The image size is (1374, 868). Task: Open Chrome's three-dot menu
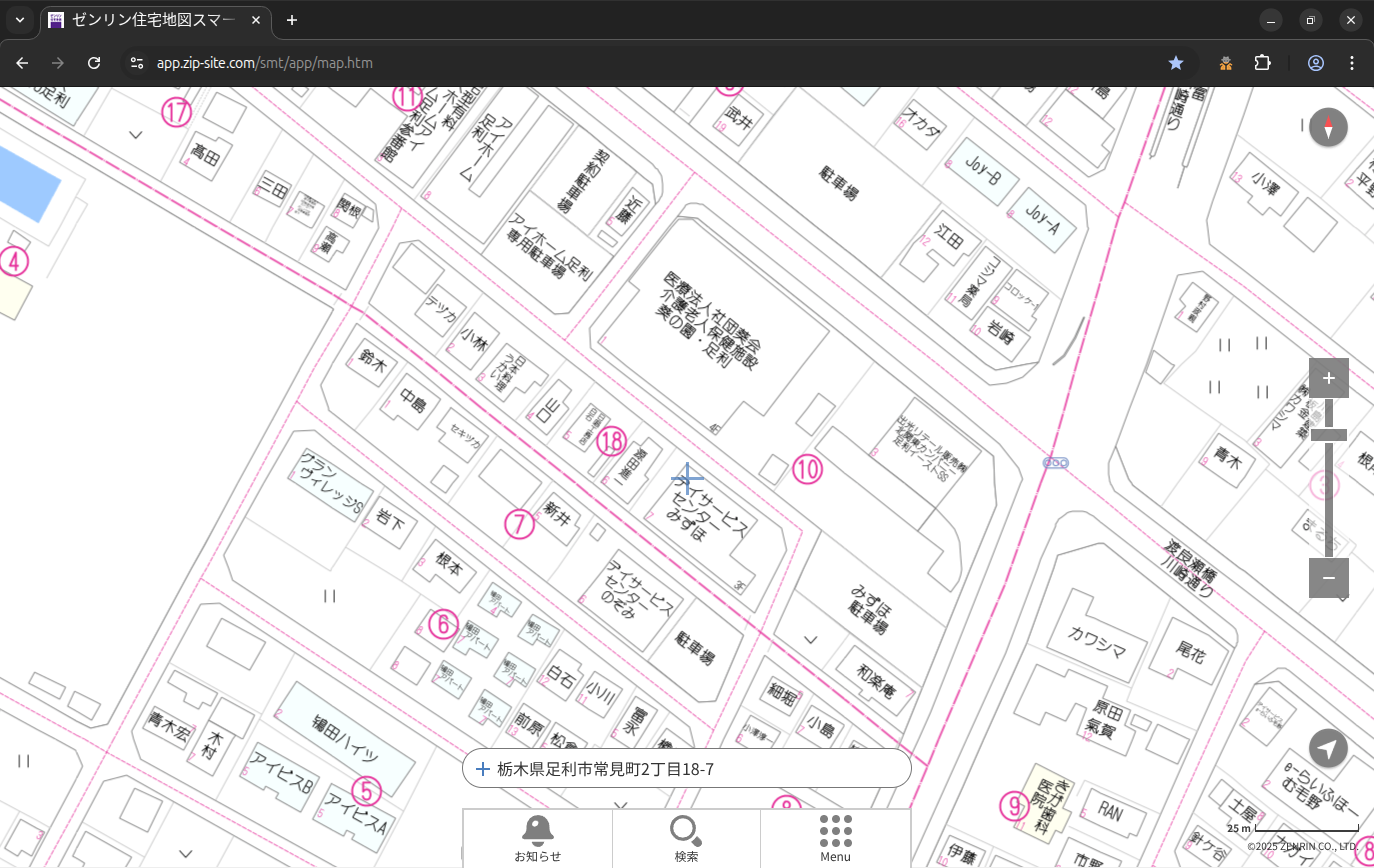[1352, 63]
